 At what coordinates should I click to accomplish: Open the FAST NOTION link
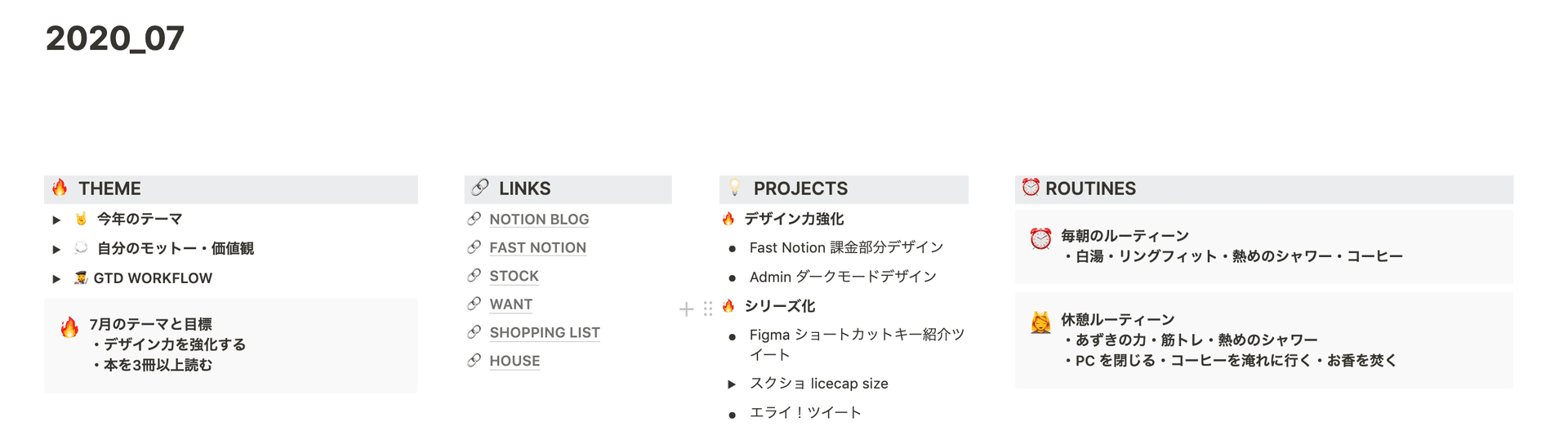(537, 247)
